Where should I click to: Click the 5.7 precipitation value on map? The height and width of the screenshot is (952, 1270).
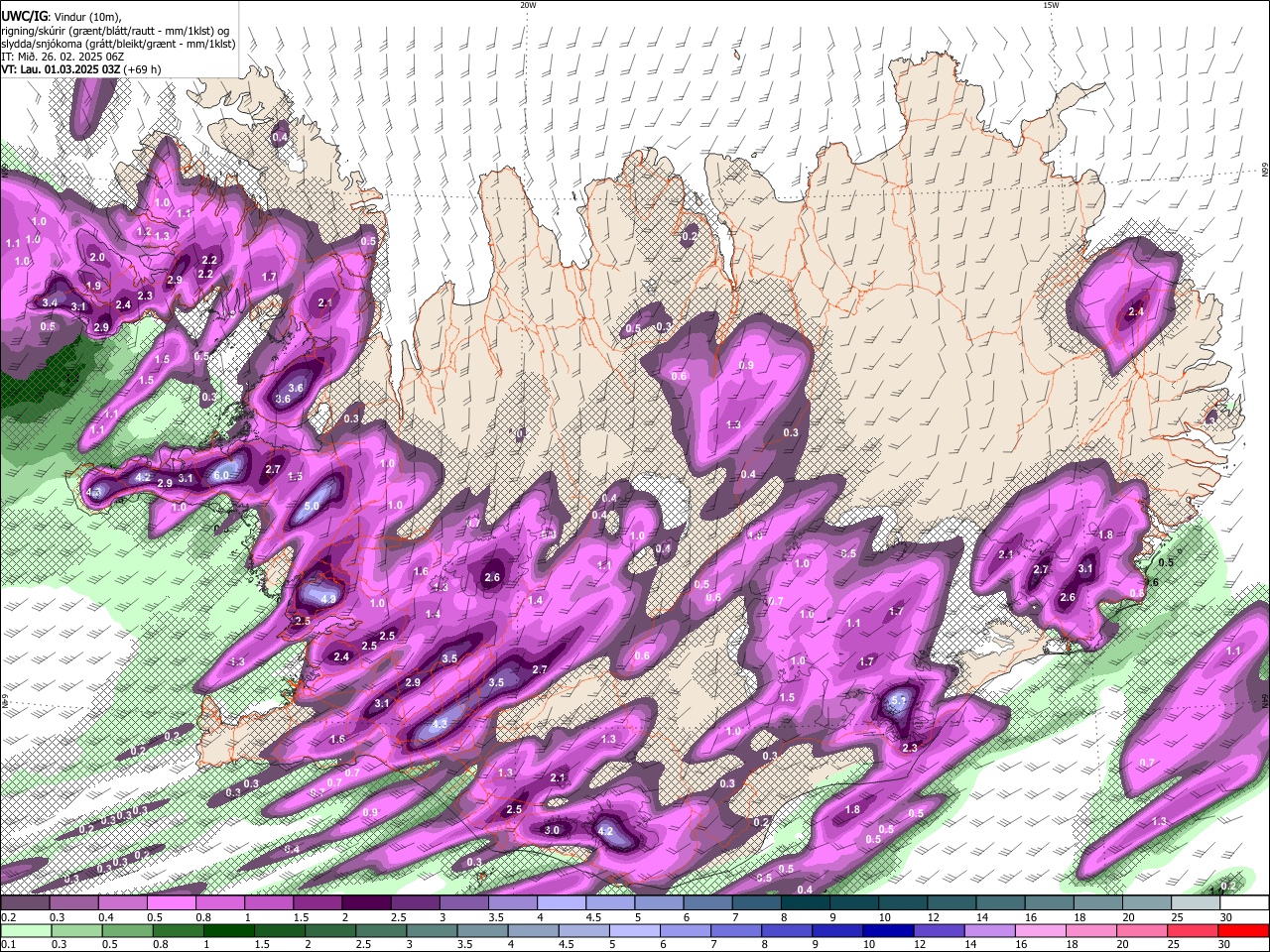click(900, 700)
